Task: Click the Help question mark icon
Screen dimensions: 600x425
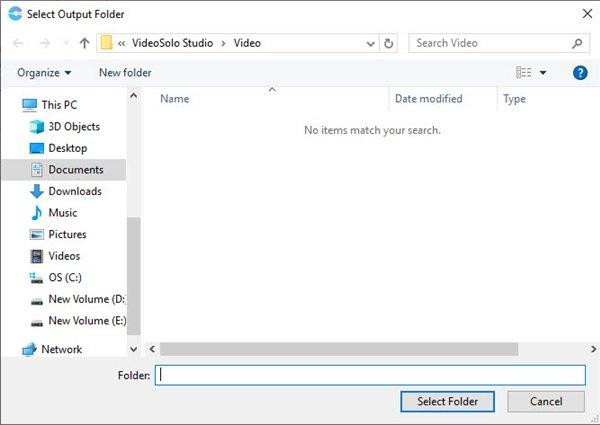Action: [580, 73]
